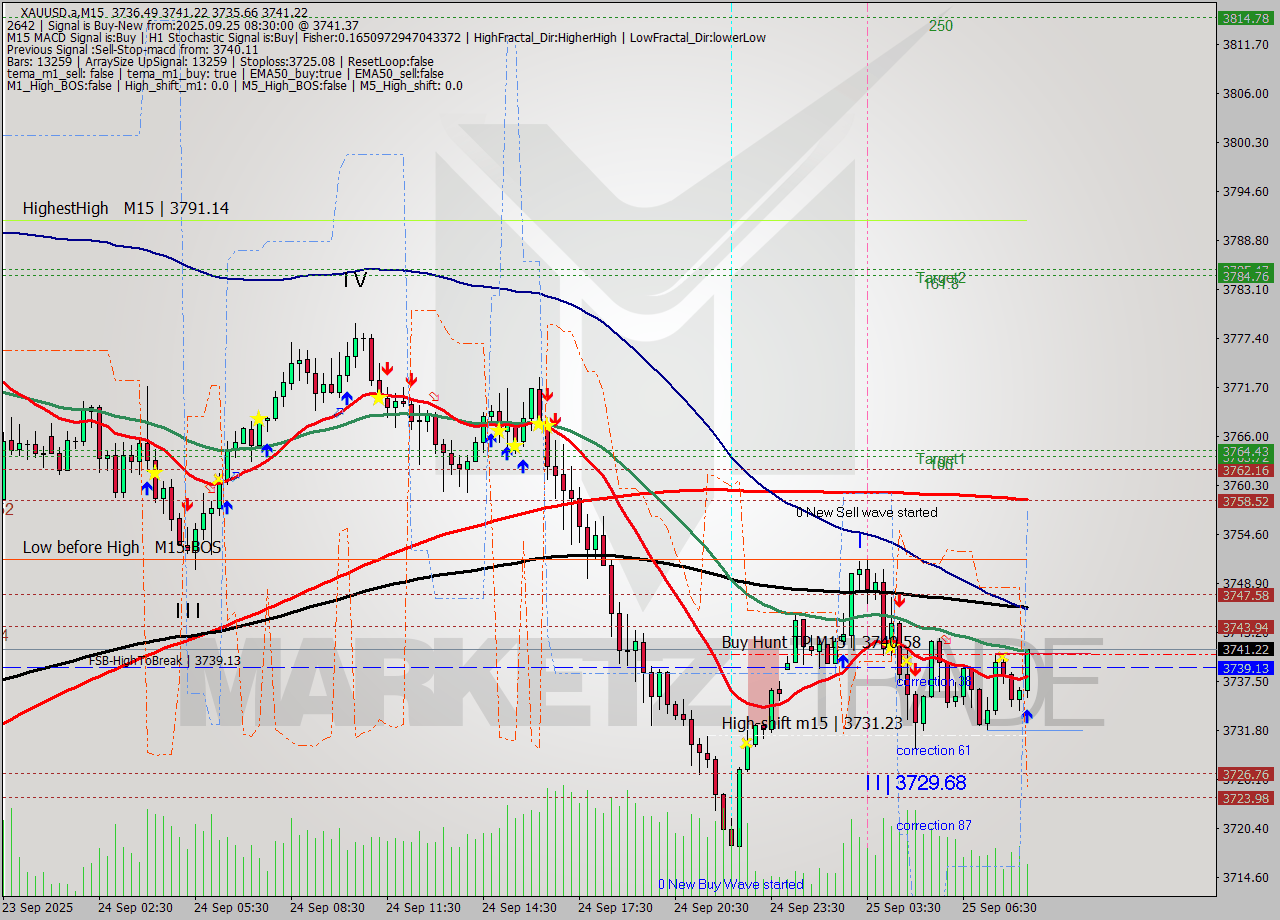
Task: Click the red sell arrow near 24 Sep 11:30
Action: tap(411, 380)
